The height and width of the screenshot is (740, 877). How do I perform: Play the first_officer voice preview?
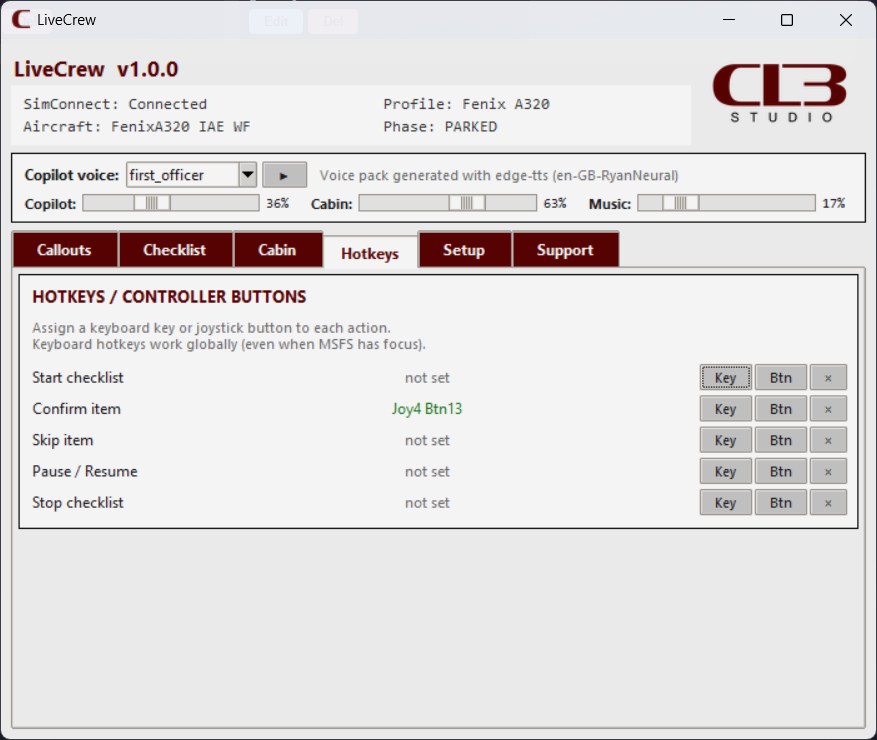[285, 174]
